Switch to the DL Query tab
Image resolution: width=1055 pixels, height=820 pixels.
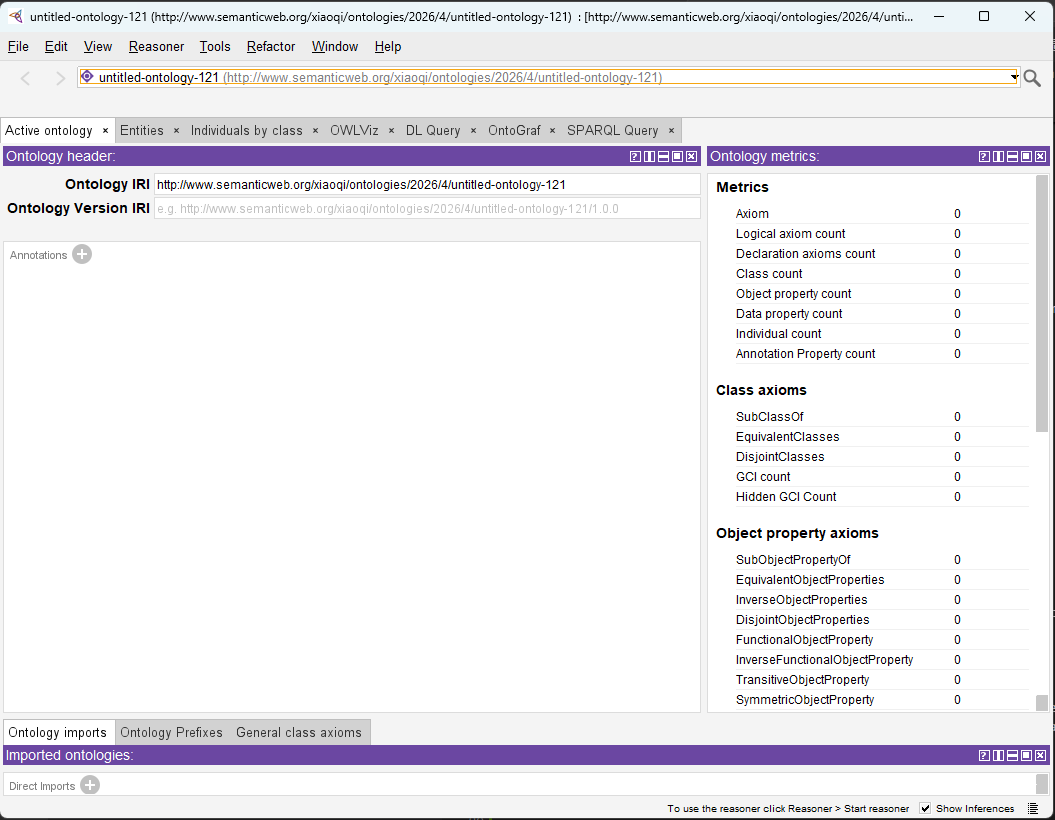pos(433,131)
